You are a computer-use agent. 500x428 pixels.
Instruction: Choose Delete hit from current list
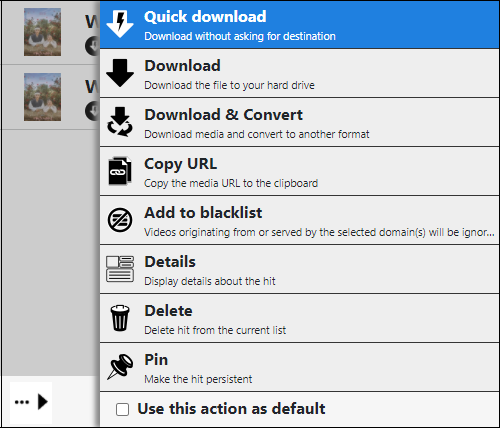(299, 318)
